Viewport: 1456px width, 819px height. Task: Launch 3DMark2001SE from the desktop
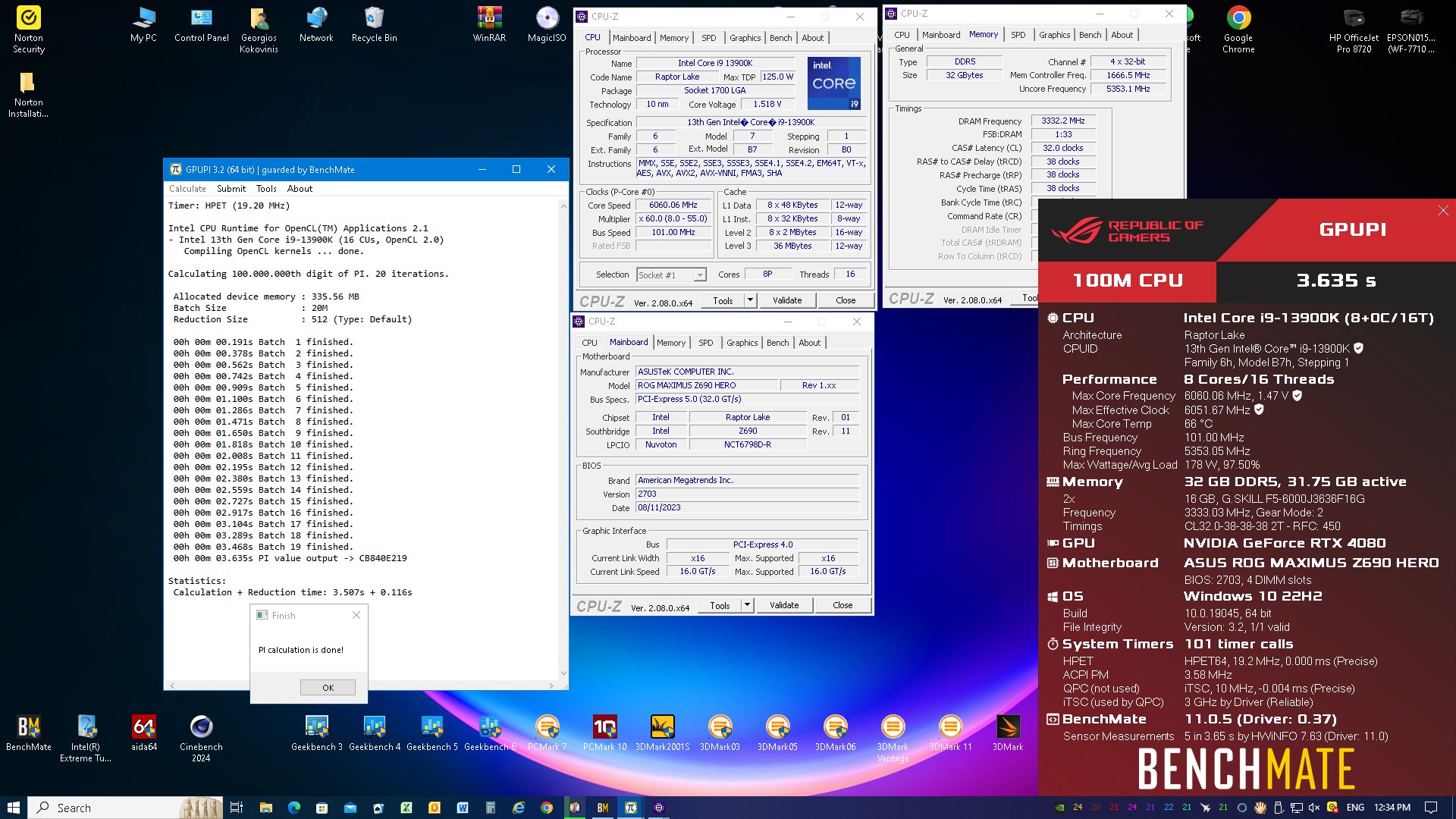click(x=662, y=733)
